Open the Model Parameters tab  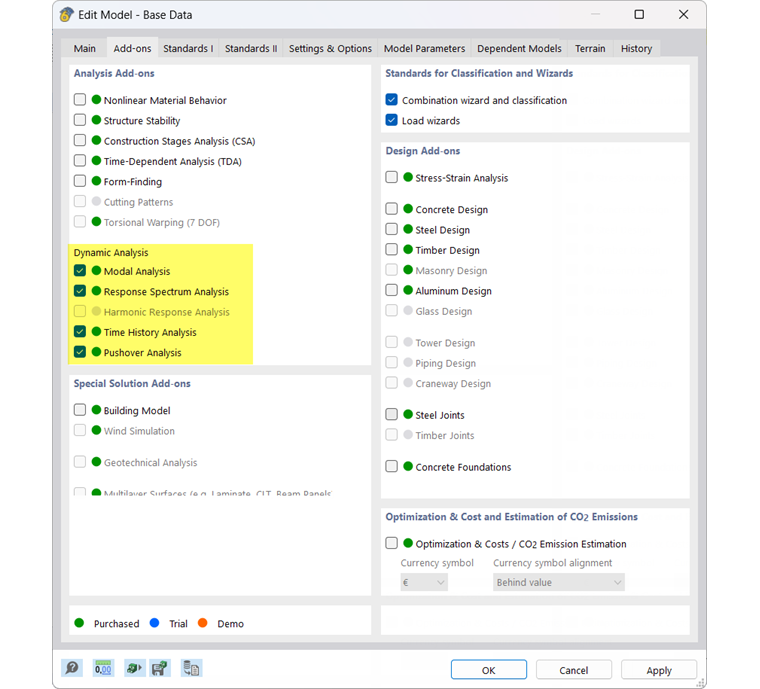(x=424, y=48)
